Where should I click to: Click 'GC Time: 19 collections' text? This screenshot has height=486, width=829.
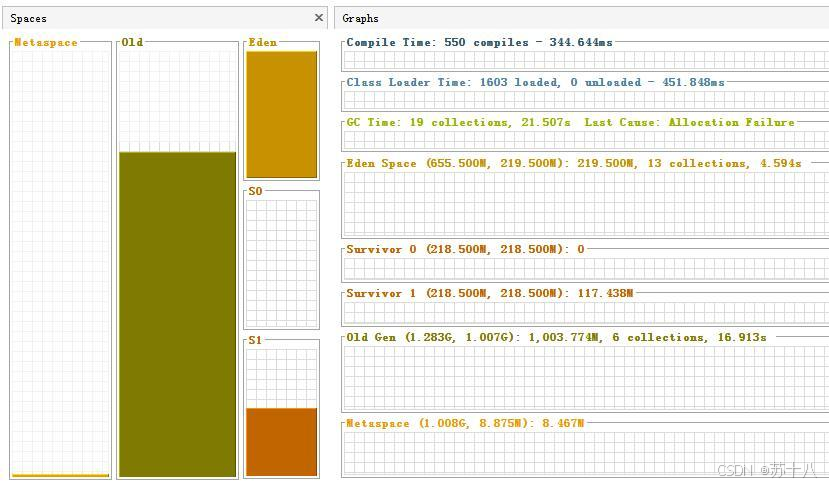[428, 122]
